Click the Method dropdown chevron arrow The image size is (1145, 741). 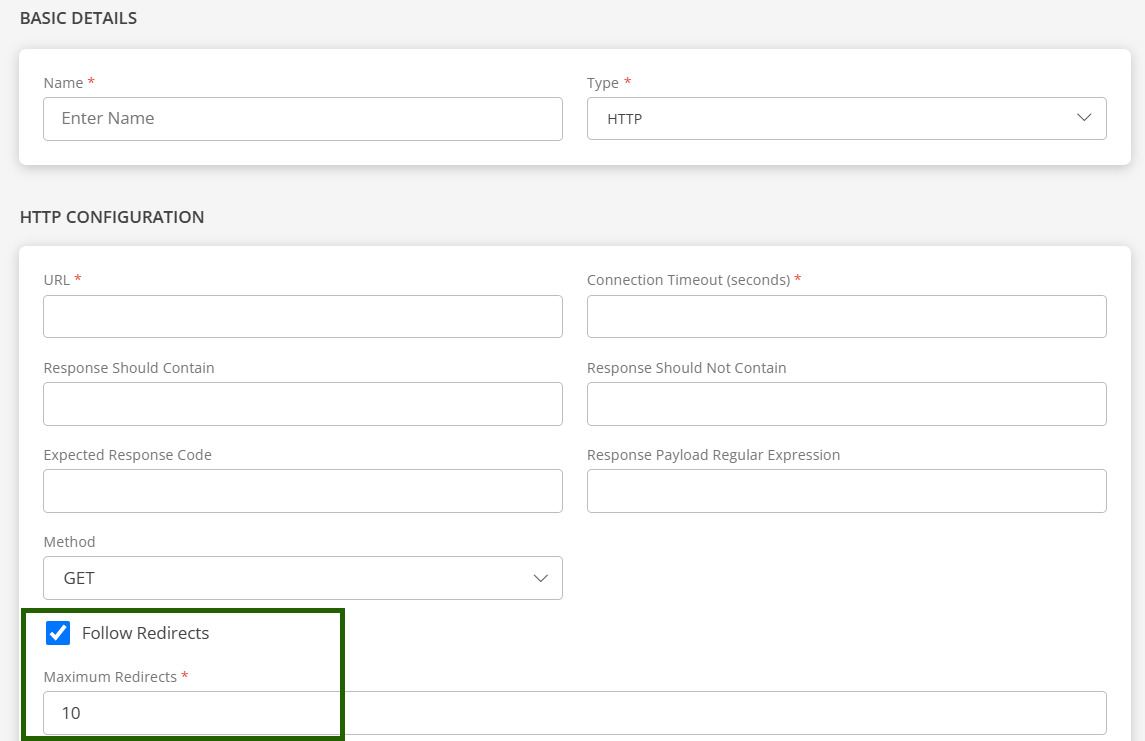click(541, 578)
